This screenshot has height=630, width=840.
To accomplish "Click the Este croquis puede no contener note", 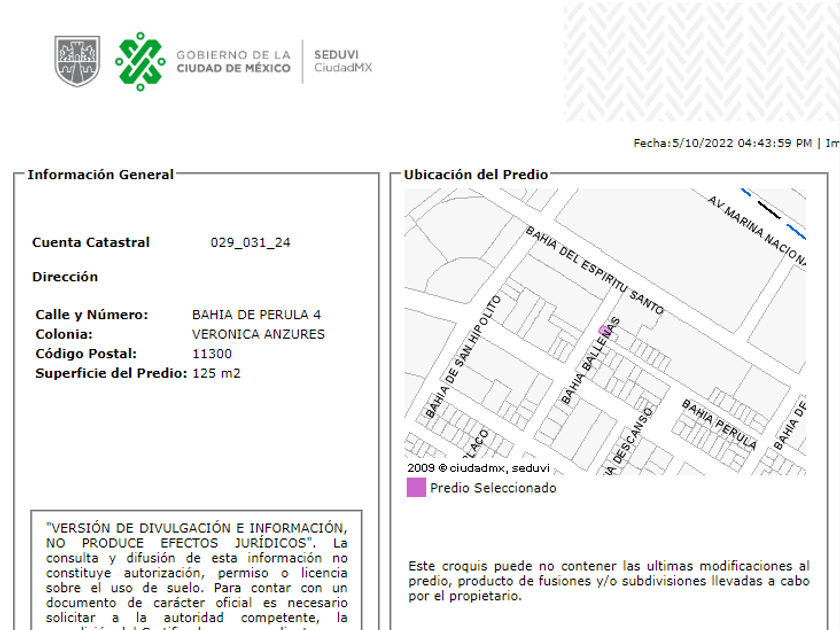I will point(609,581).
